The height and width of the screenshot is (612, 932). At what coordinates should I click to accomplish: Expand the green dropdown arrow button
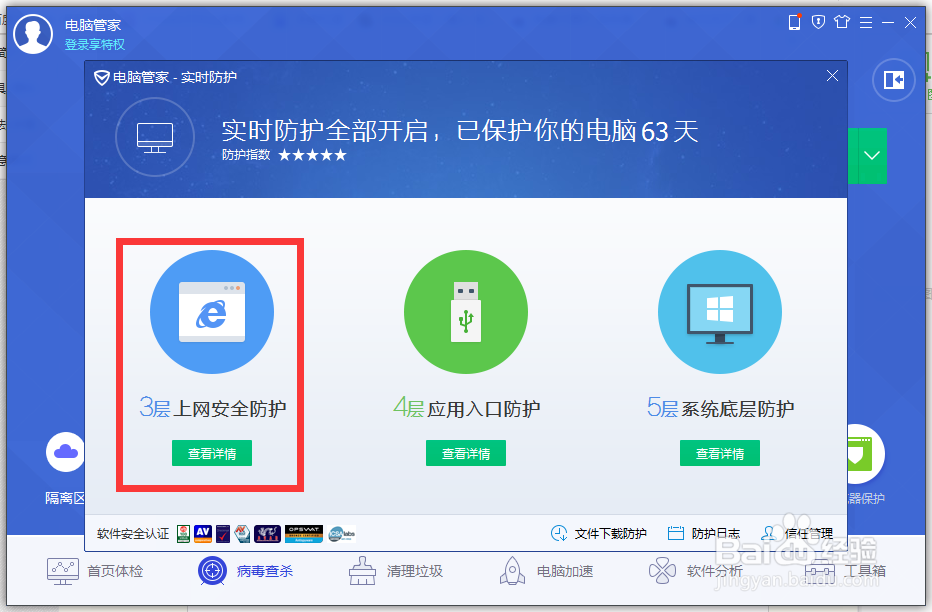click(x=872, y=156)
